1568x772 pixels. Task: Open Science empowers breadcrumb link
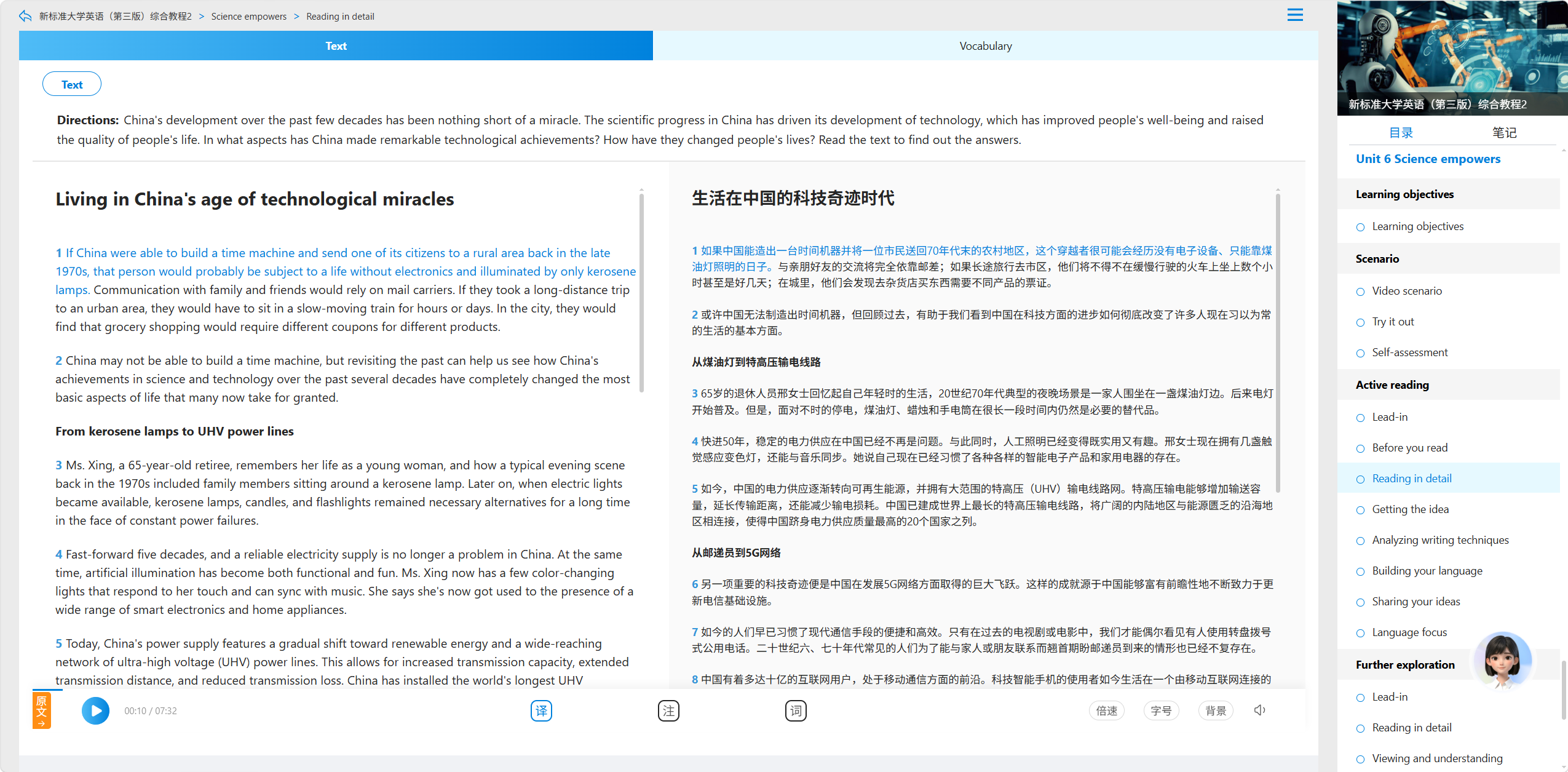pyautogui.click(x=248, y=17)
